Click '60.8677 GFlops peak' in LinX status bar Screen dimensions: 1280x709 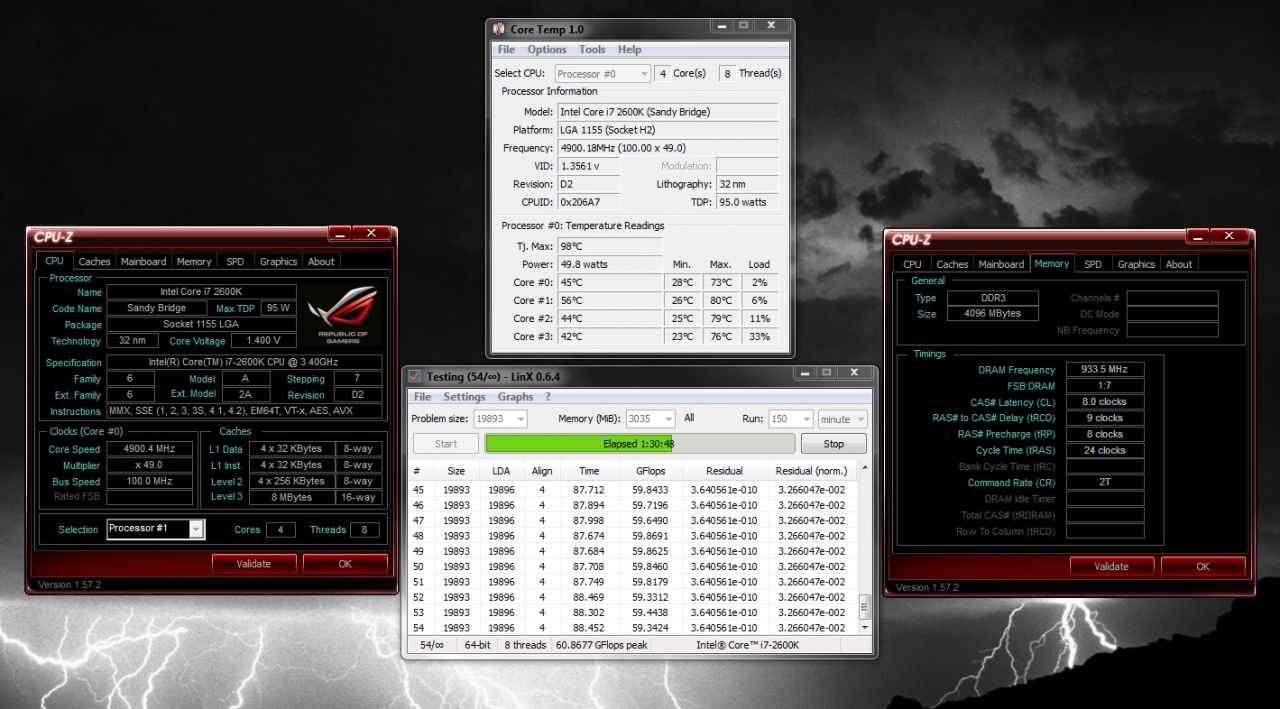click(602, 645)
